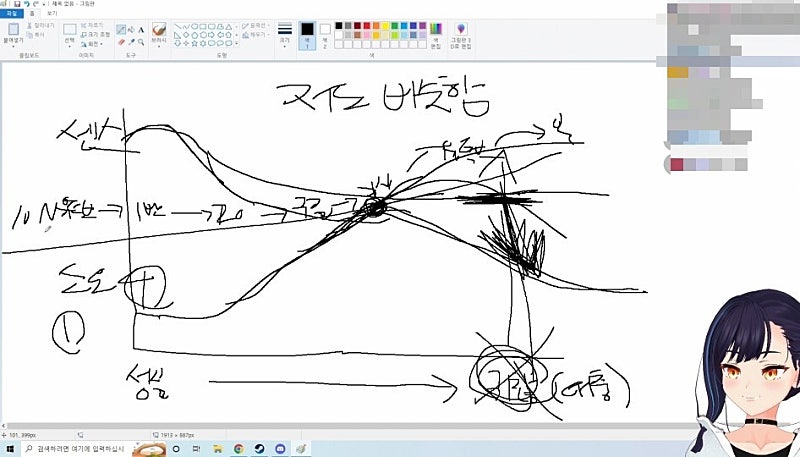
Task: Switch to the View (보기) ribbon tab
Action: pyautogui.click(x=52, y=13)
